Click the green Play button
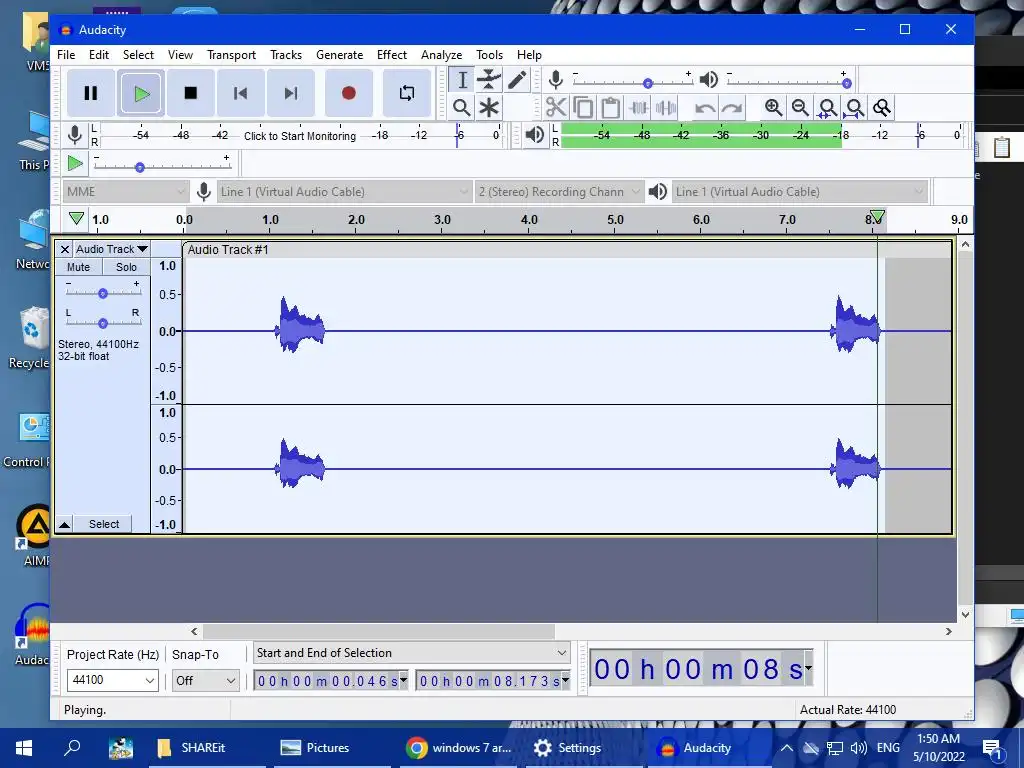 [141, 93]
